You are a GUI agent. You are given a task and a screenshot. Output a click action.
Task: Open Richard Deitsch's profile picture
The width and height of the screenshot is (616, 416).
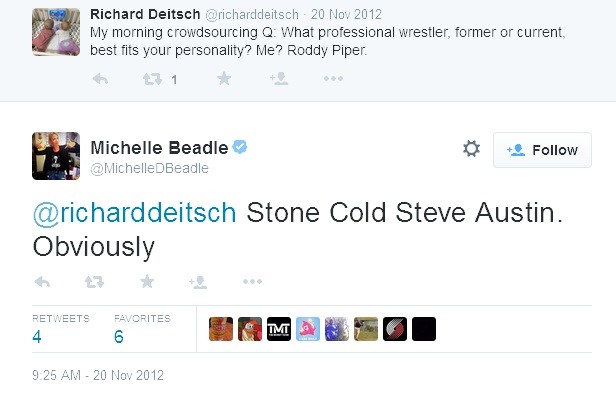pos(56,32)
